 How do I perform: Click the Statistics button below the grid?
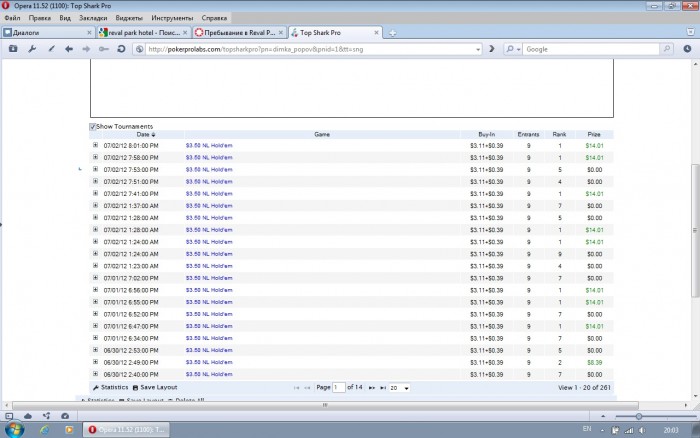point(110,388)
